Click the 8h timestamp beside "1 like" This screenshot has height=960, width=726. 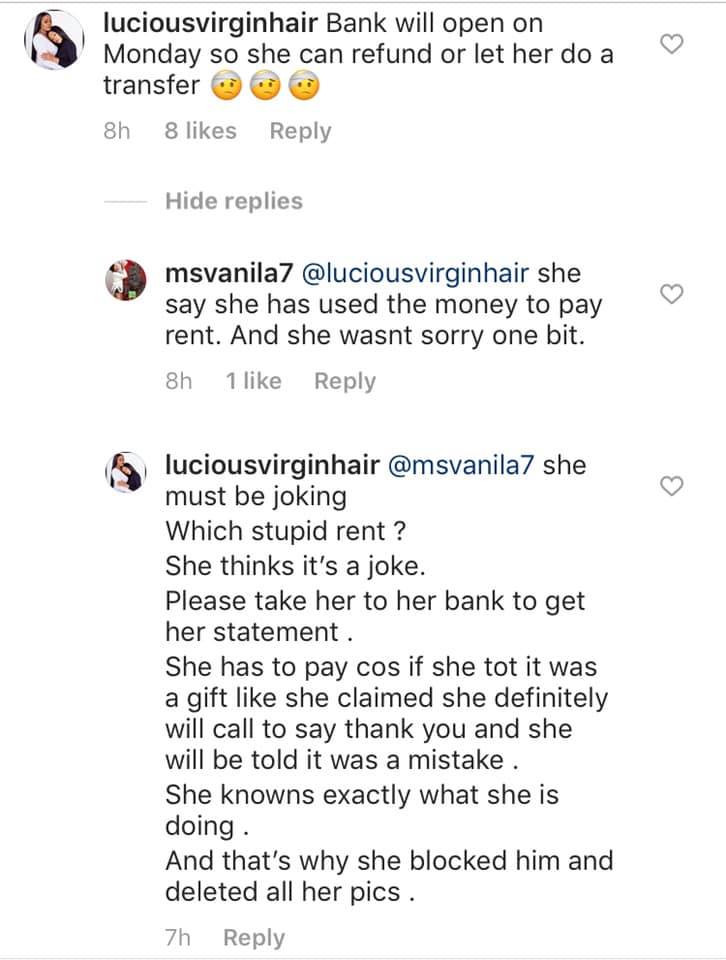(179, 381)
